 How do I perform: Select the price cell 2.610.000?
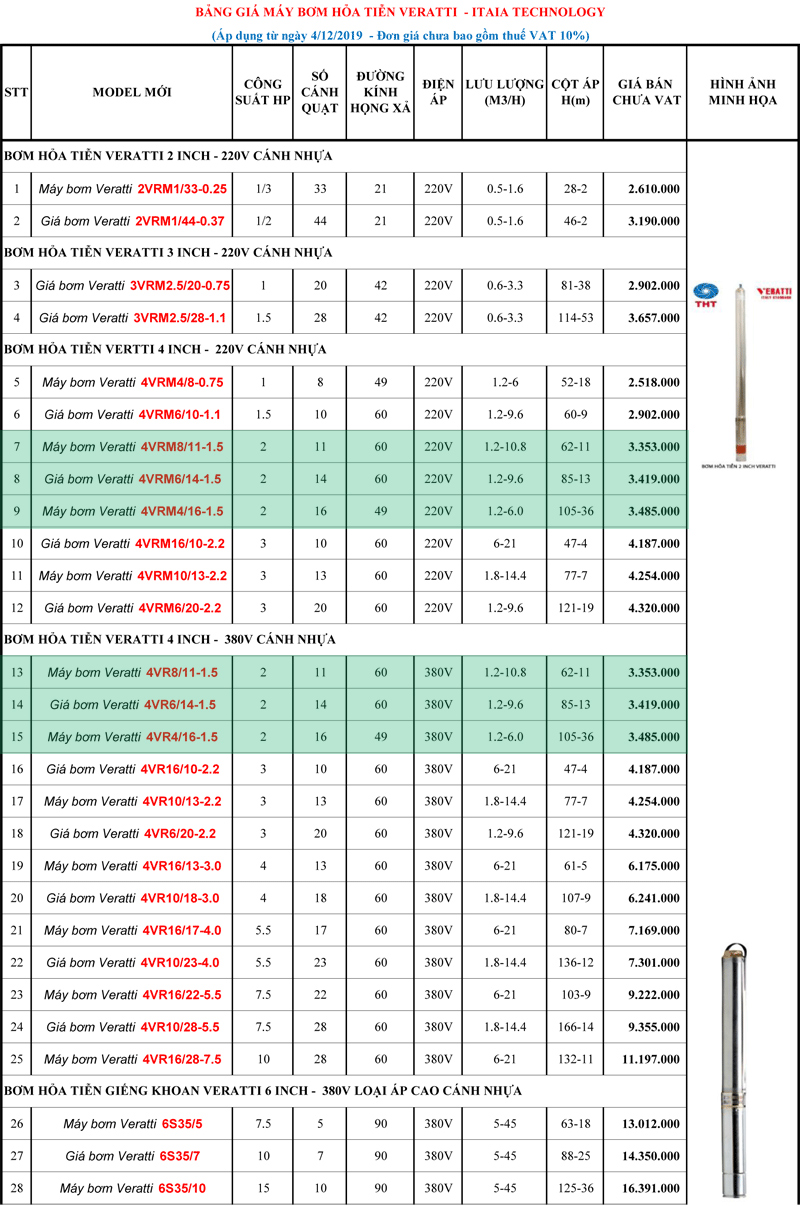(654, 188)
